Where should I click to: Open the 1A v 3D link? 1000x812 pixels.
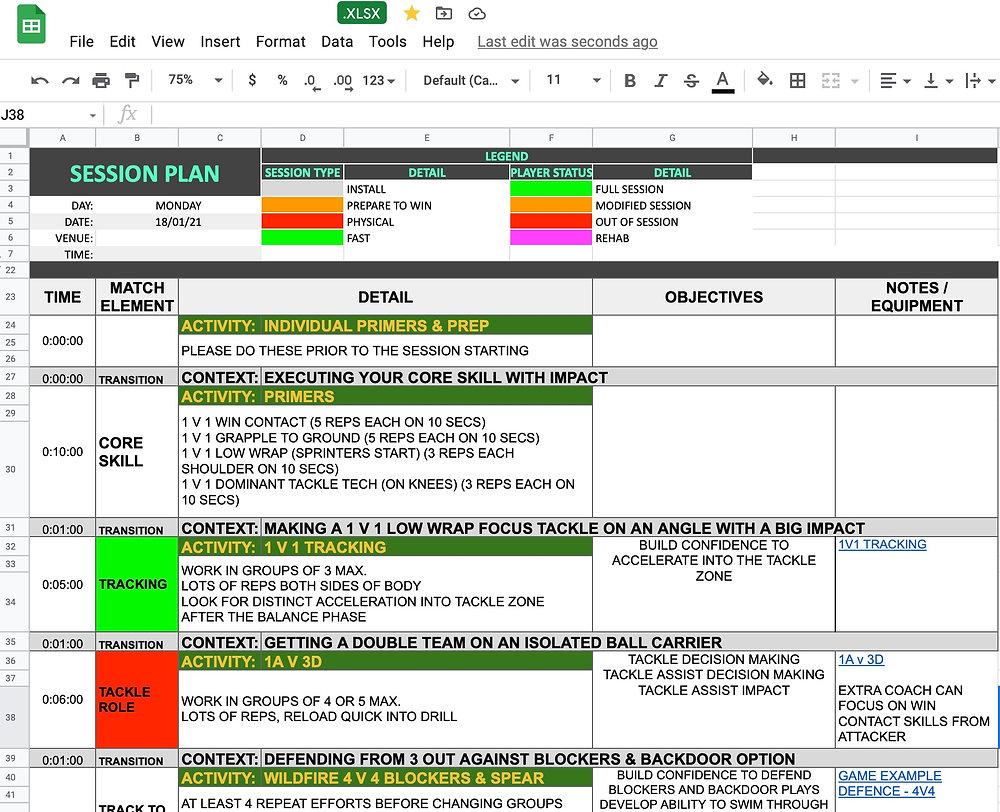coord(861,660)
